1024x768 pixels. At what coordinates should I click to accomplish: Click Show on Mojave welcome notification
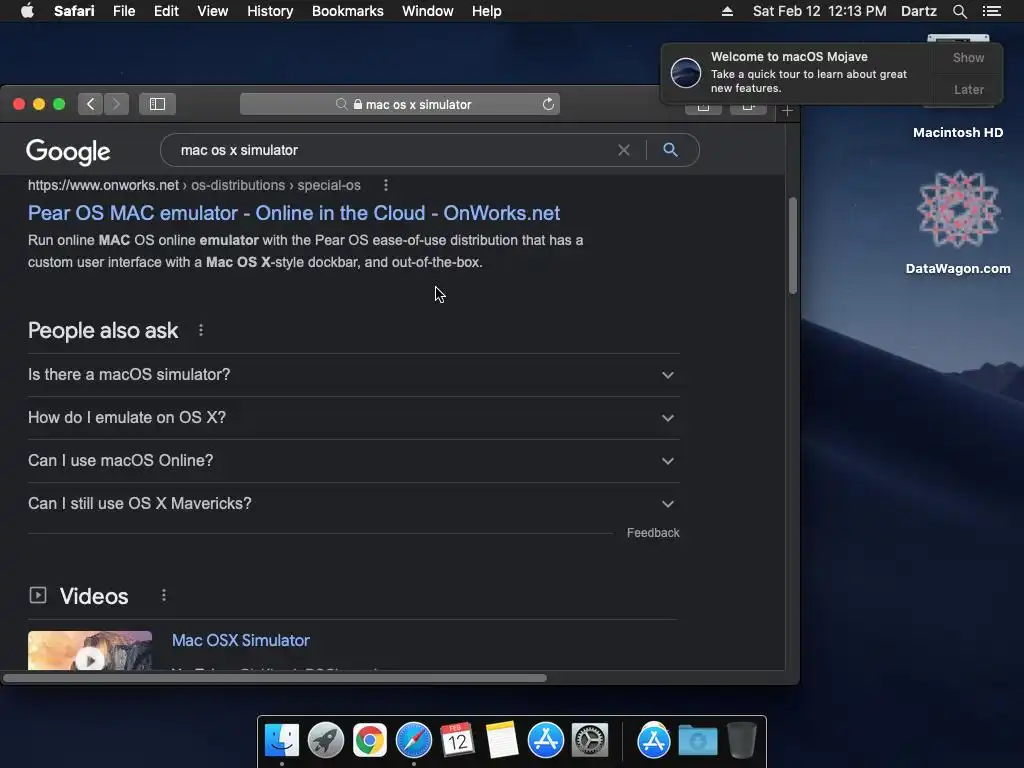click(x=968, y=57)
